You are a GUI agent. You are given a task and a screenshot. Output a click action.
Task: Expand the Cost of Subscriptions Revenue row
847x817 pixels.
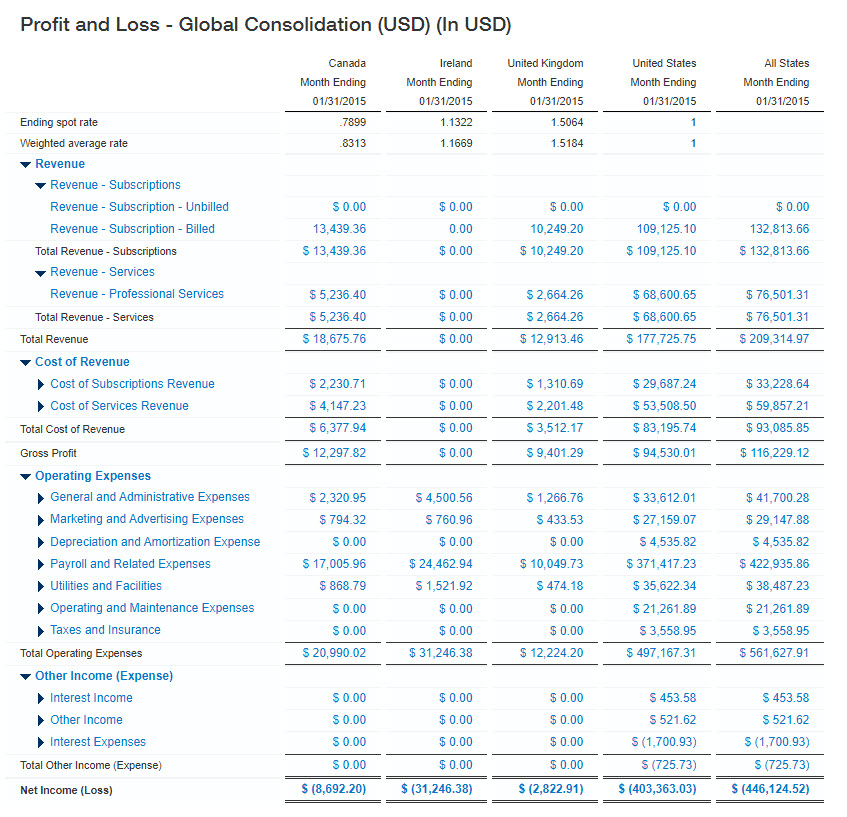[41, 384]
